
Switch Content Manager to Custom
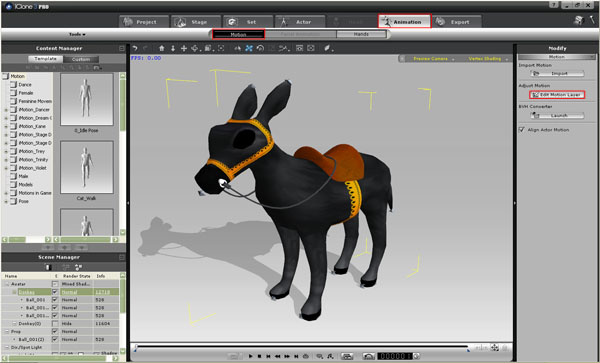[x=81, y=59]
